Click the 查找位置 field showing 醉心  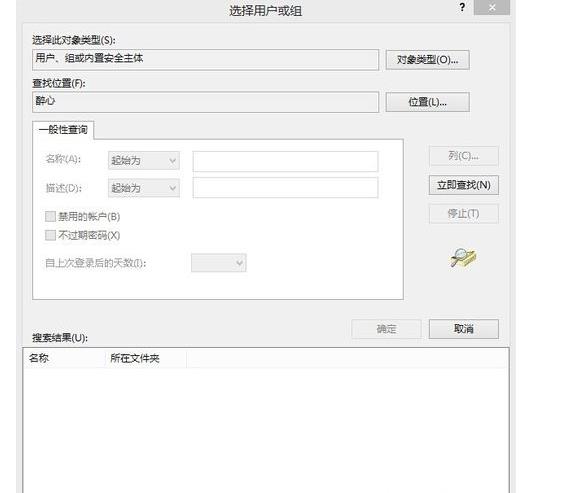(x=205, y=102)
